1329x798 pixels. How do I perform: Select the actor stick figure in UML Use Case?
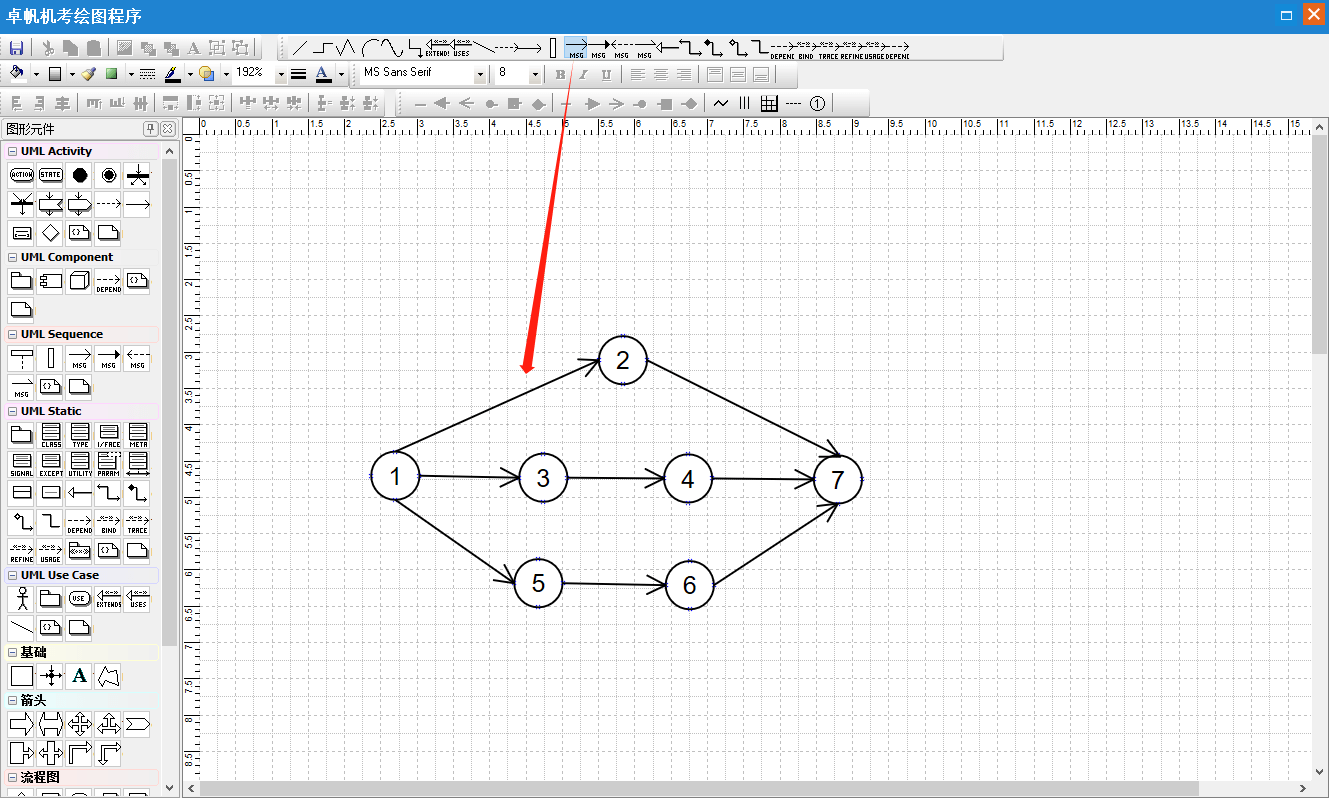pos(21,599)
